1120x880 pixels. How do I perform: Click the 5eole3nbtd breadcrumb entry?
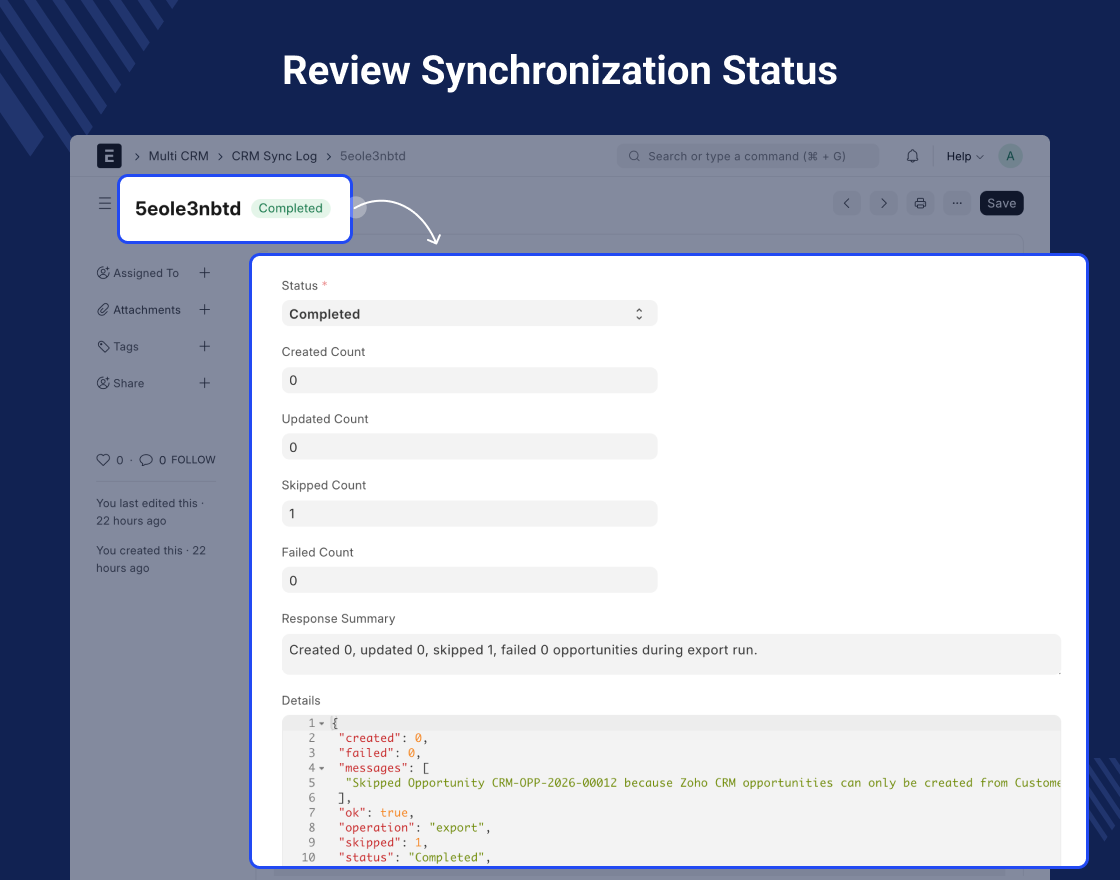373,156
